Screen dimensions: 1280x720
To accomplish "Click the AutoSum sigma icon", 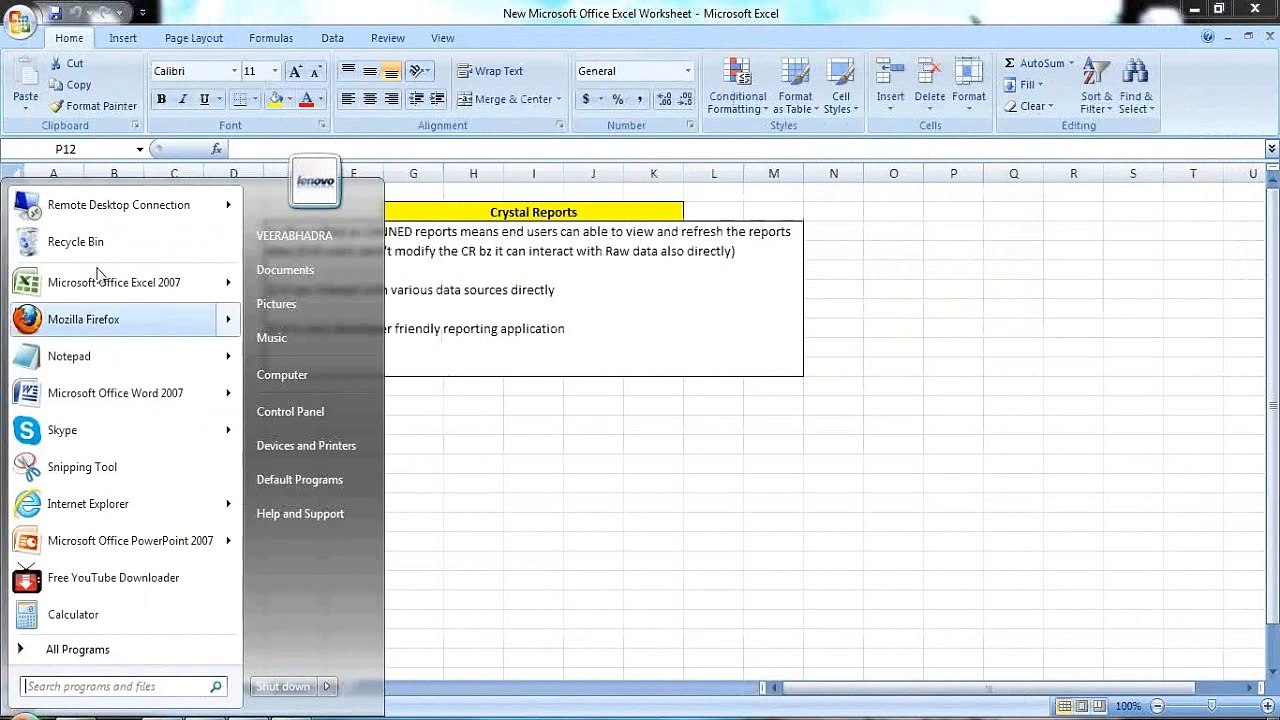I will (1009, 63).
